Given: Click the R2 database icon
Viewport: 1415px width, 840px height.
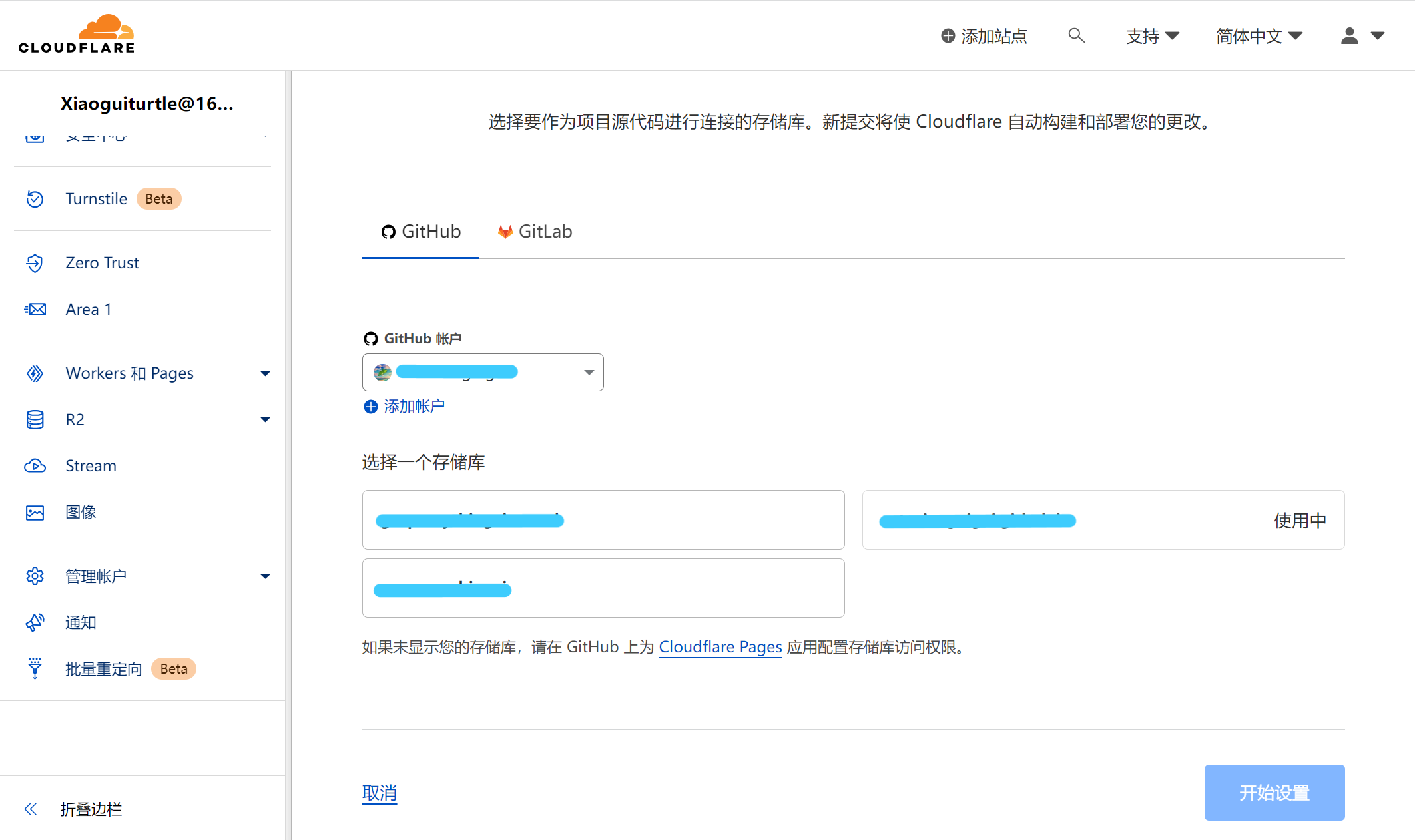Looking at the screenshot, I should point(35,420).
